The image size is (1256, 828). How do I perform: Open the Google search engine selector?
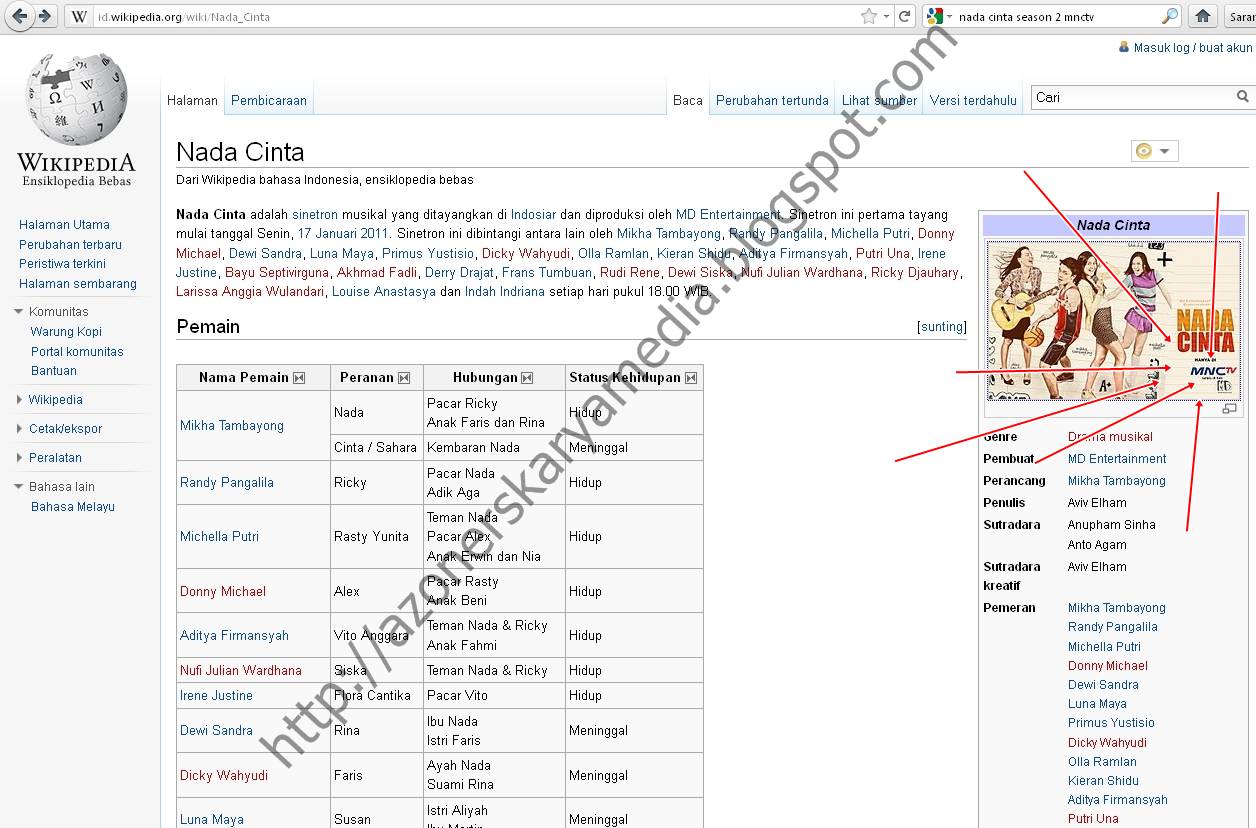[x=937, y=16]
